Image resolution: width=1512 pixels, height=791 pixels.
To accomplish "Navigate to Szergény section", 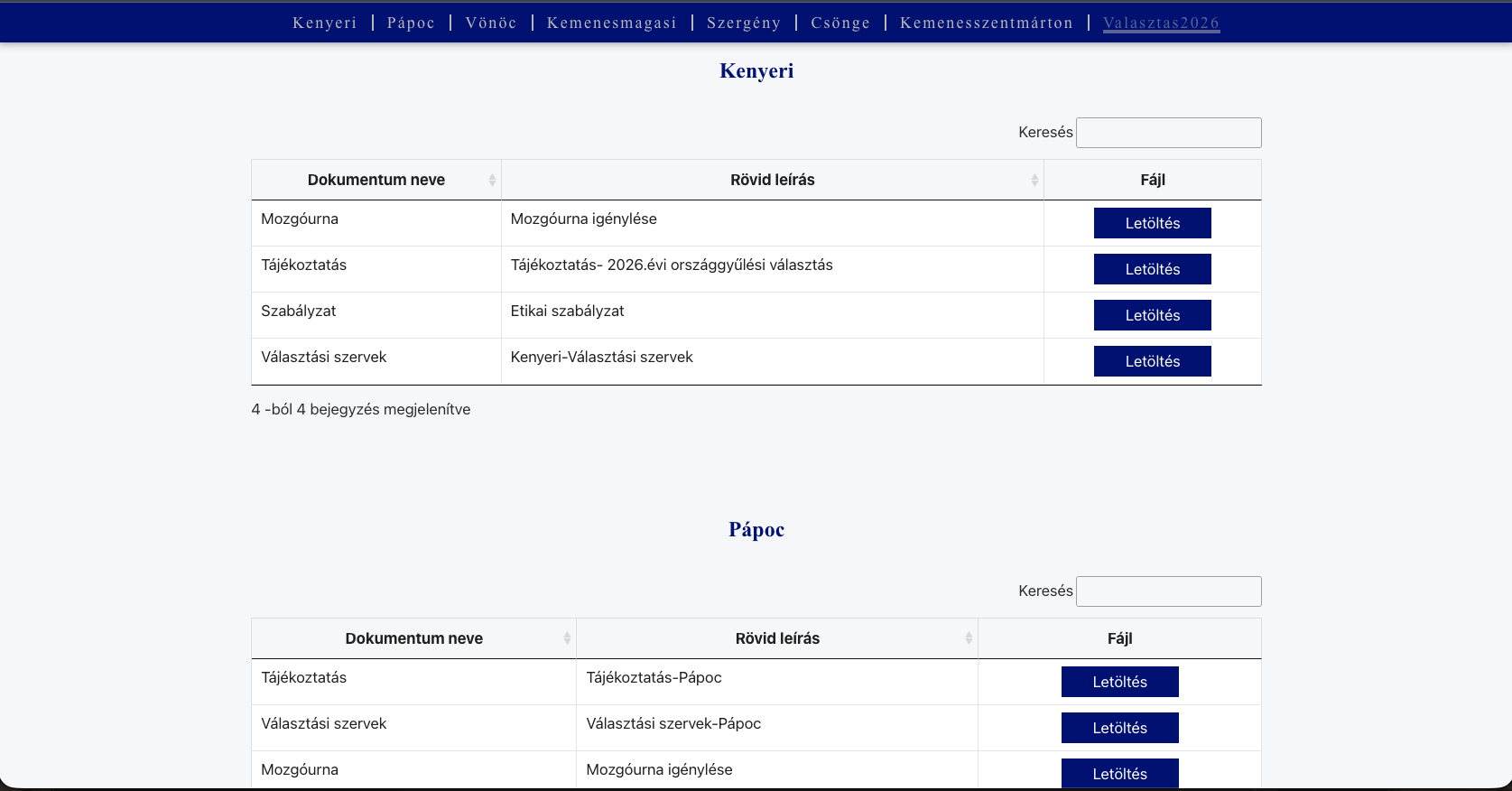I will tap(744, 23).
